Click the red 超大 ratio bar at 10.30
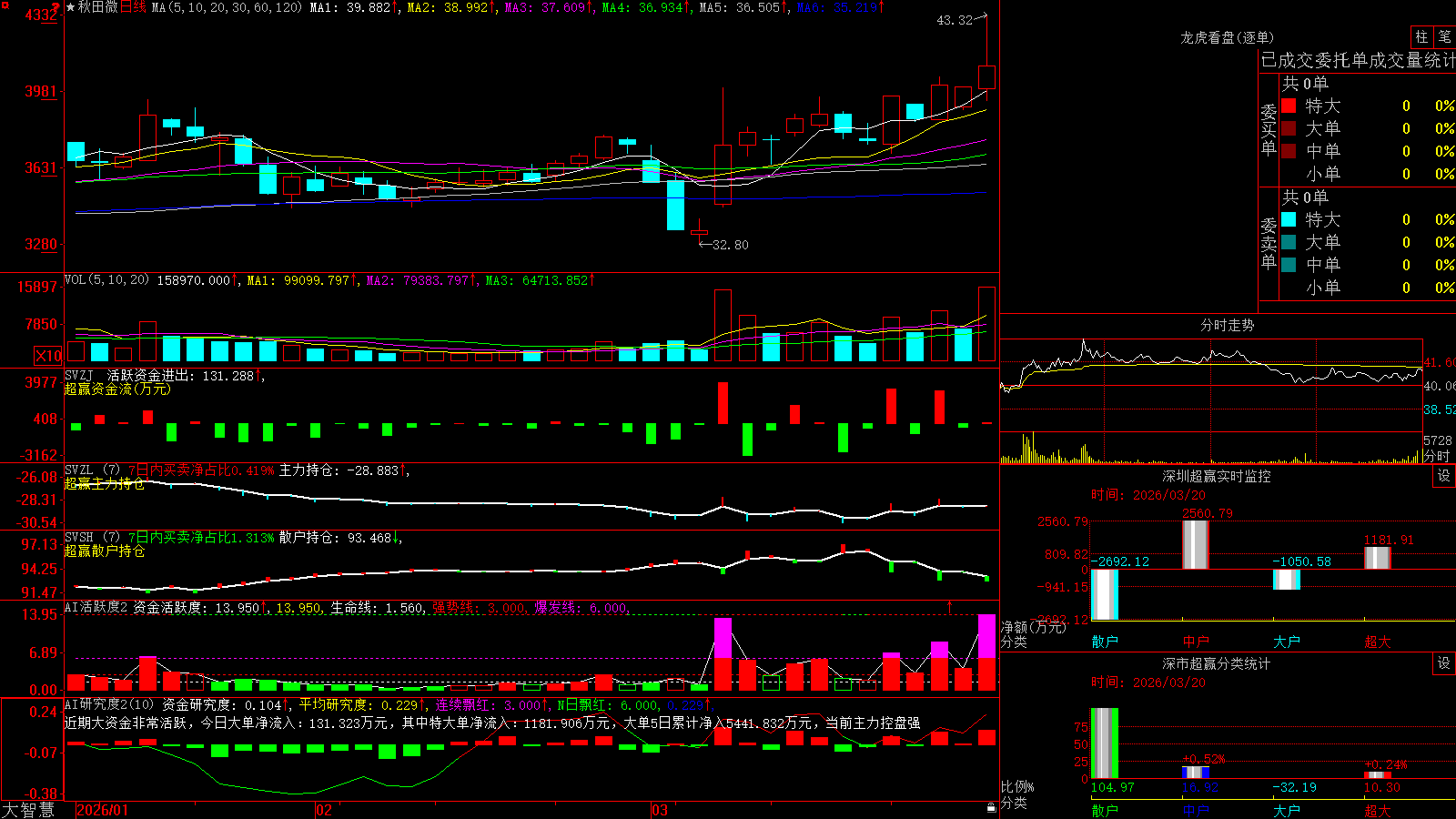 [x=1378, y=775]
